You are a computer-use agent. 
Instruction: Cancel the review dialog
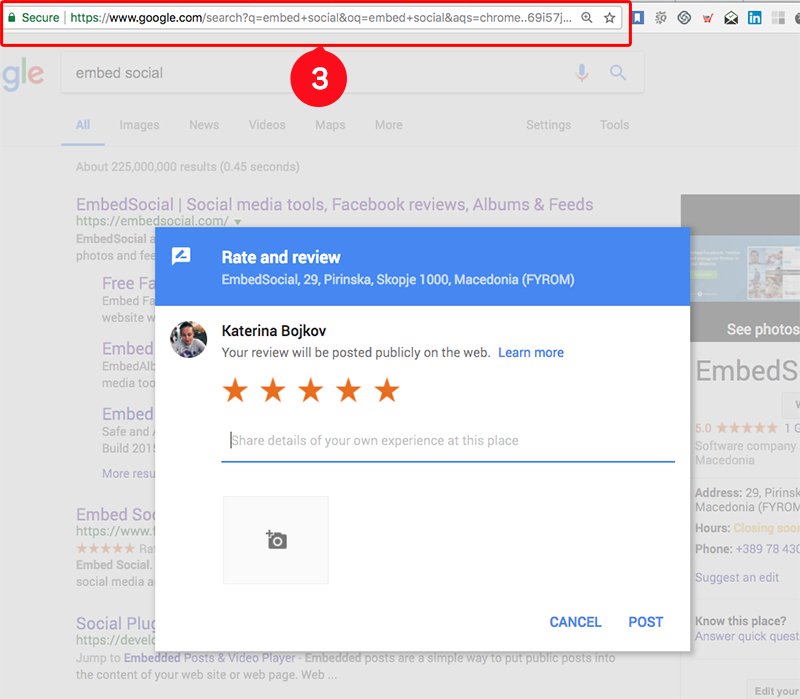click(x=575, y=622)
